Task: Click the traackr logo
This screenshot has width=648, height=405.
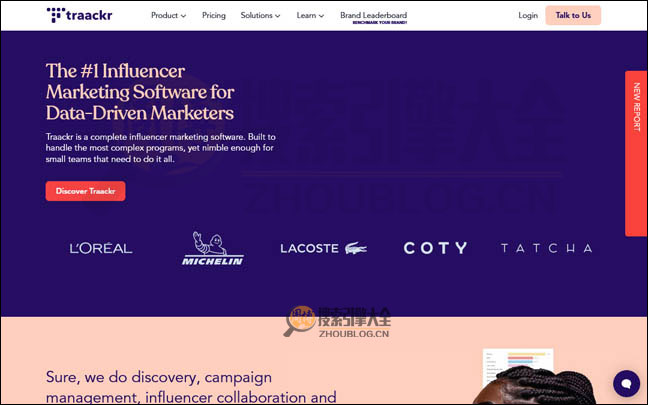Action: coord(79,15)
